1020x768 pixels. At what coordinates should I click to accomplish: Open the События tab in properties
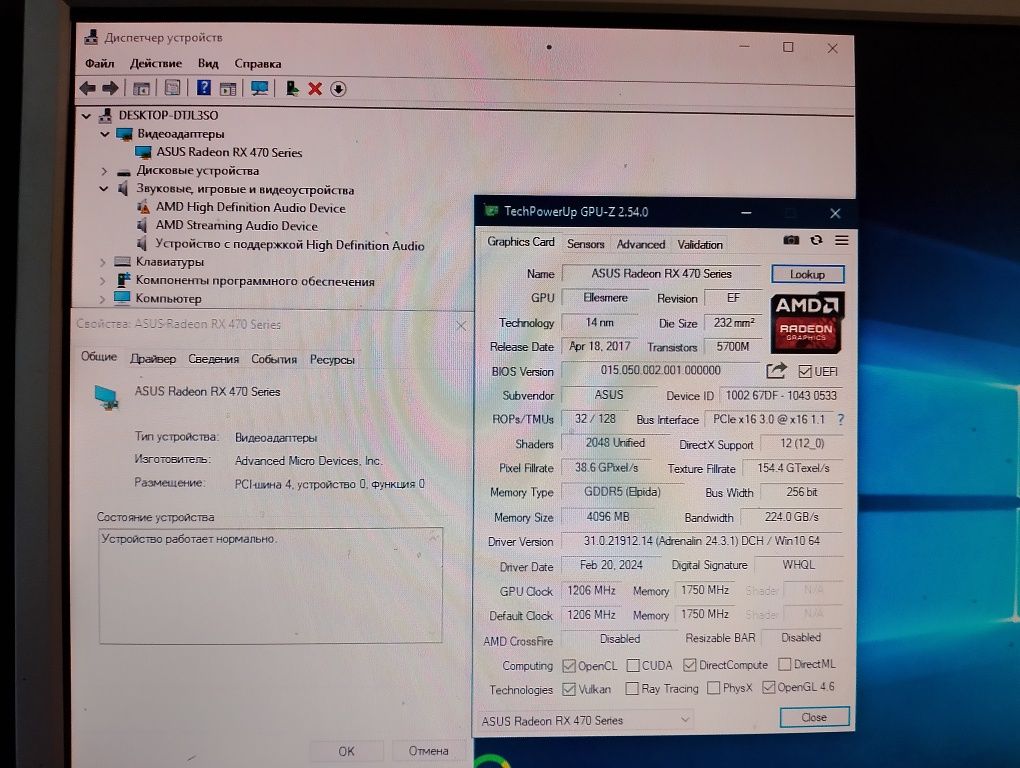[x=274, y=359]
